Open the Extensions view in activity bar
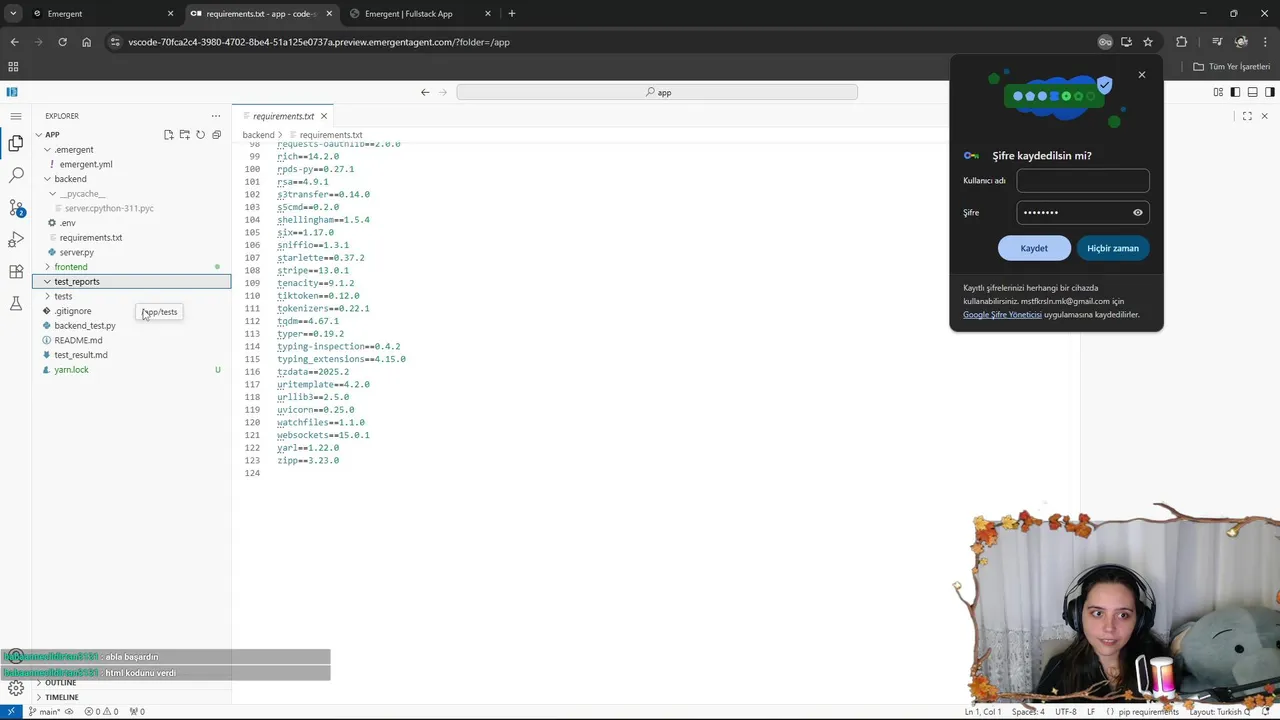This screenshot has height=720, width=1280. pos(16,272)
